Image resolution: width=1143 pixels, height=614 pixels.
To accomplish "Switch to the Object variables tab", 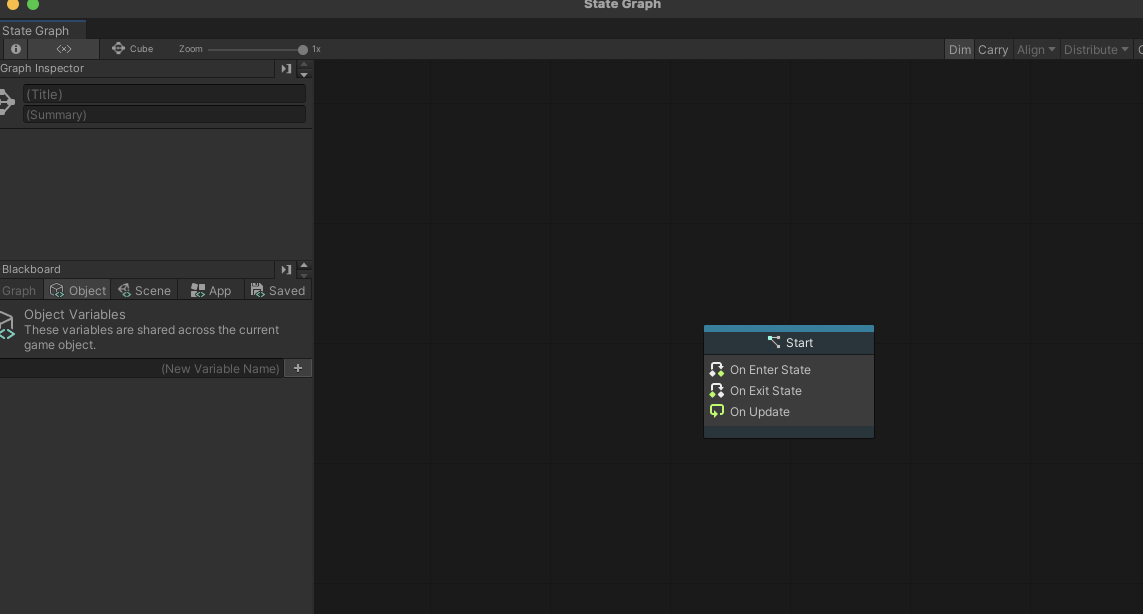I will 77,290.
